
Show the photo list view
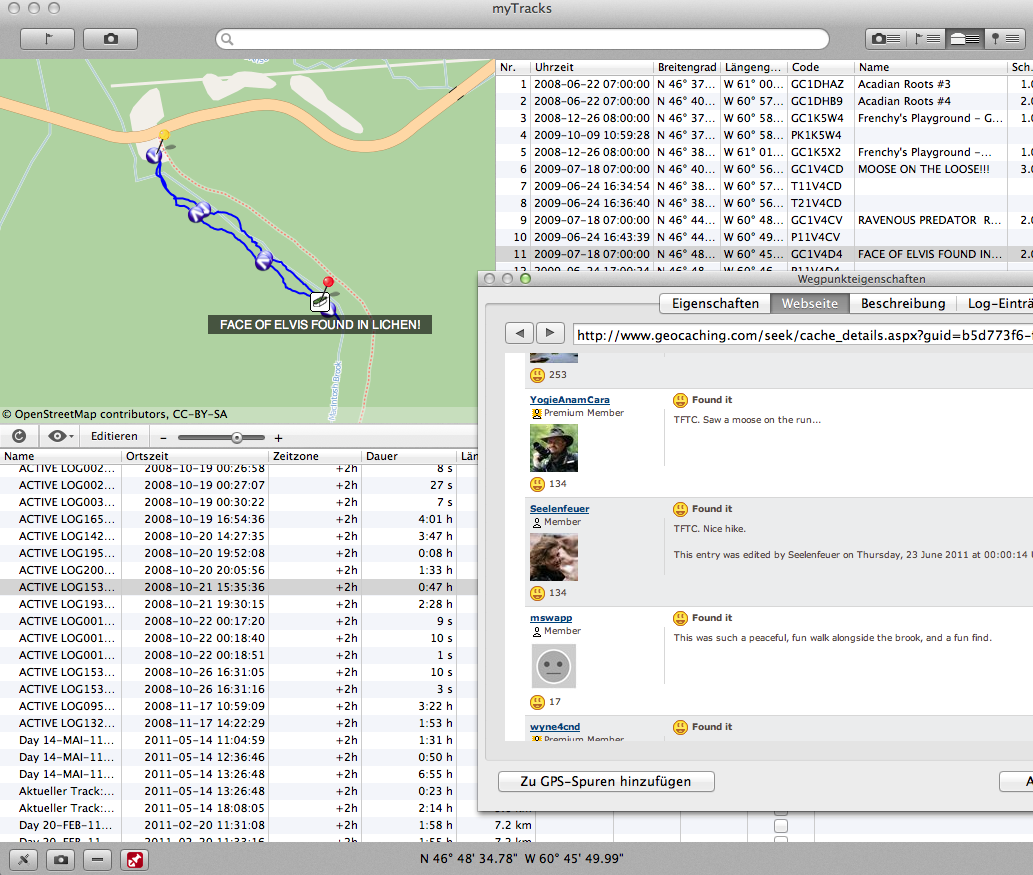pos(885,39)
